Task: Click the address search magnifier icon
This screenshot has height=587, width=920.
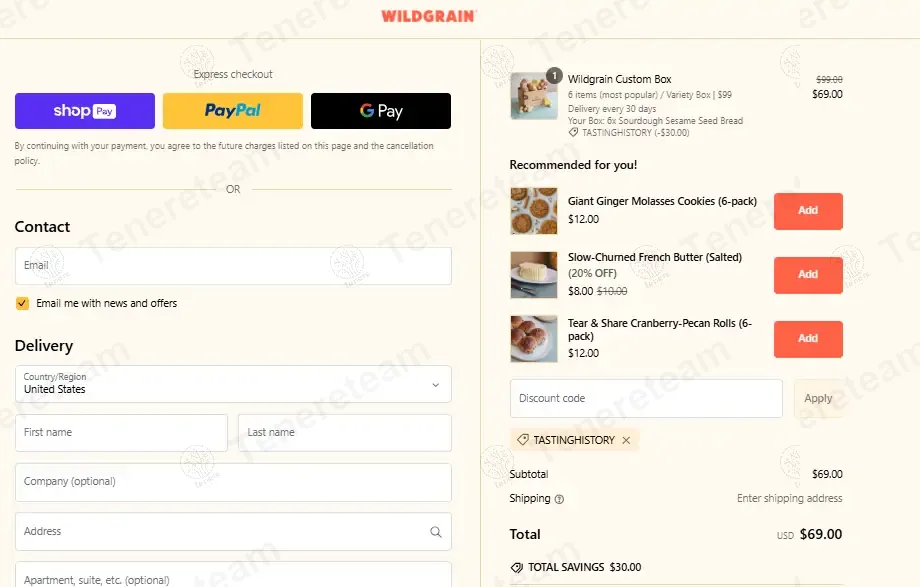Action: pyautogui.click(x=435, y=532)
